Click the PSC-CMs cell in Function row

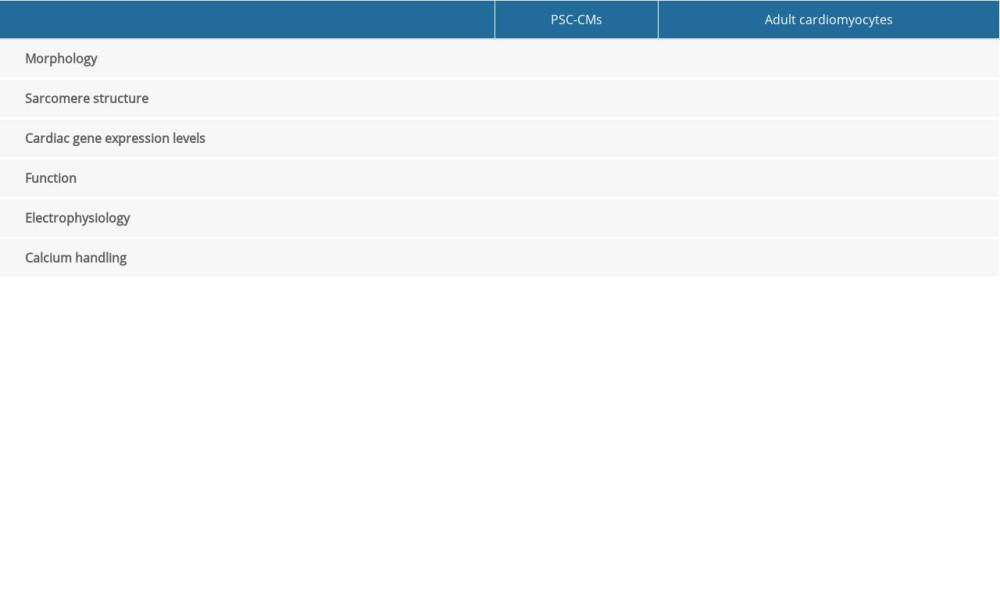[576, 178]
